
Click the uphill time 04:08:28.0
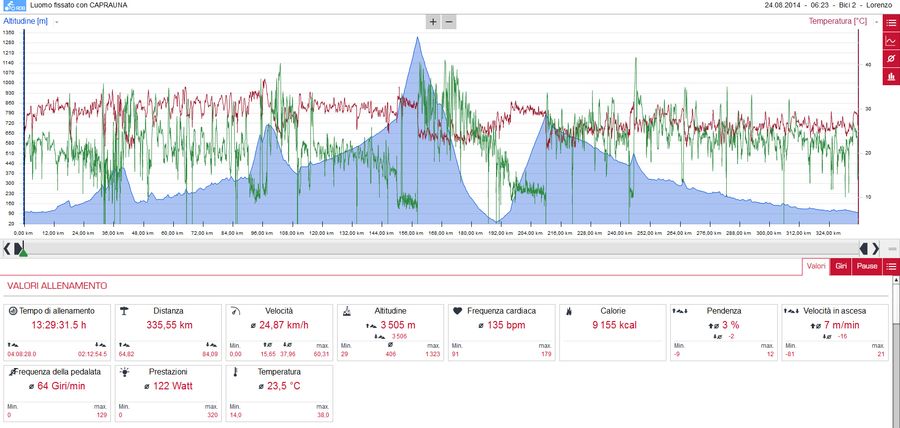pyautogui.click(x=20, y=354)
